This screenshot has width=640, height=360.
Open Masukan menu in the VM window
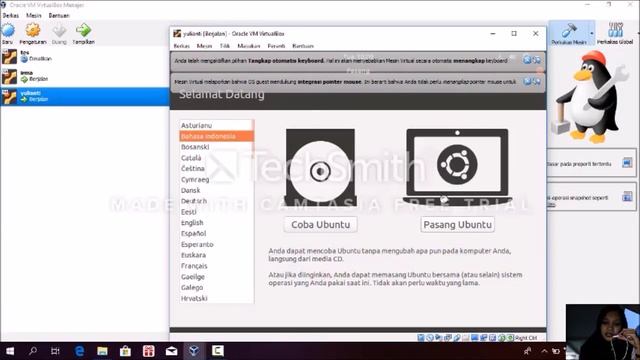[249, 46]
